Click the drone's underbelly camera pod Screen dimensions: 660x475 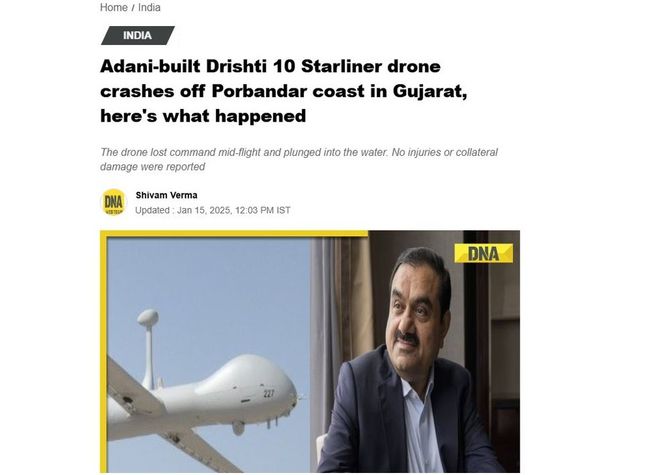(238, 428)
